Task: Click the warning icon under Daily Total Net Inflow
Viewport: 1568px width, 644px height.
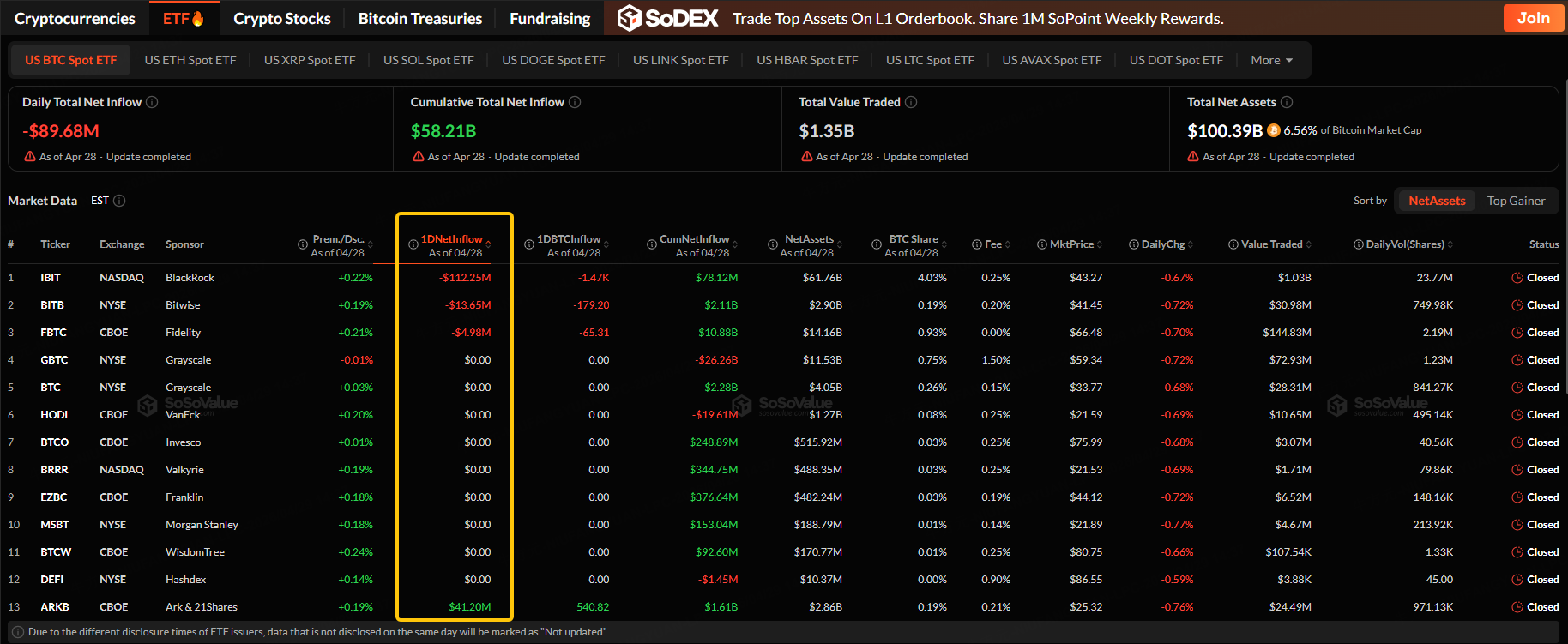Action: tap(30, 157)
